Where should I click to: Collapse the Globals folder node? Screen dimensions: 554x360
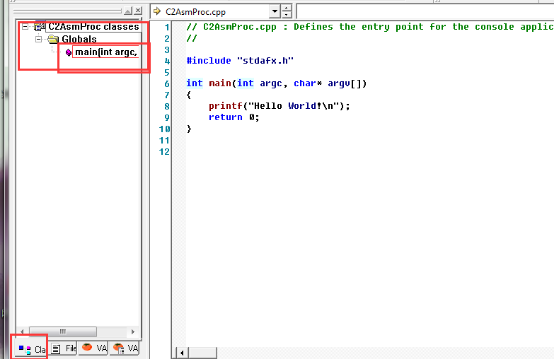[x=39, y=39]
